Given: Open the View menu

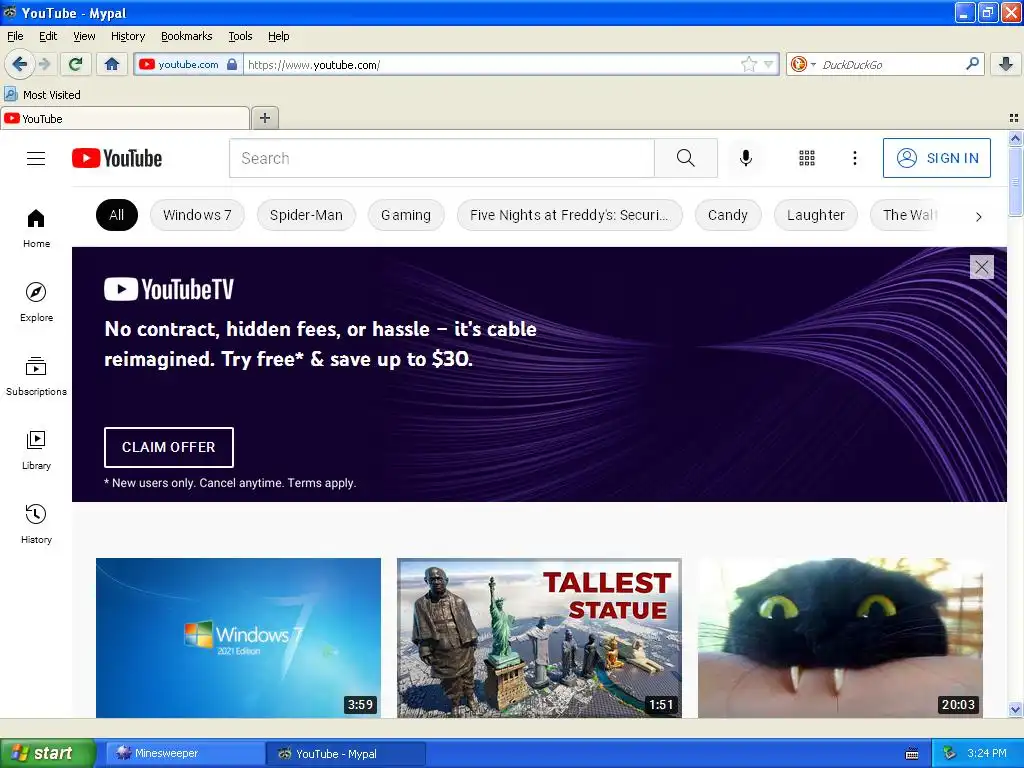Looking at the screenshot, I should click(x=84, y=36).
